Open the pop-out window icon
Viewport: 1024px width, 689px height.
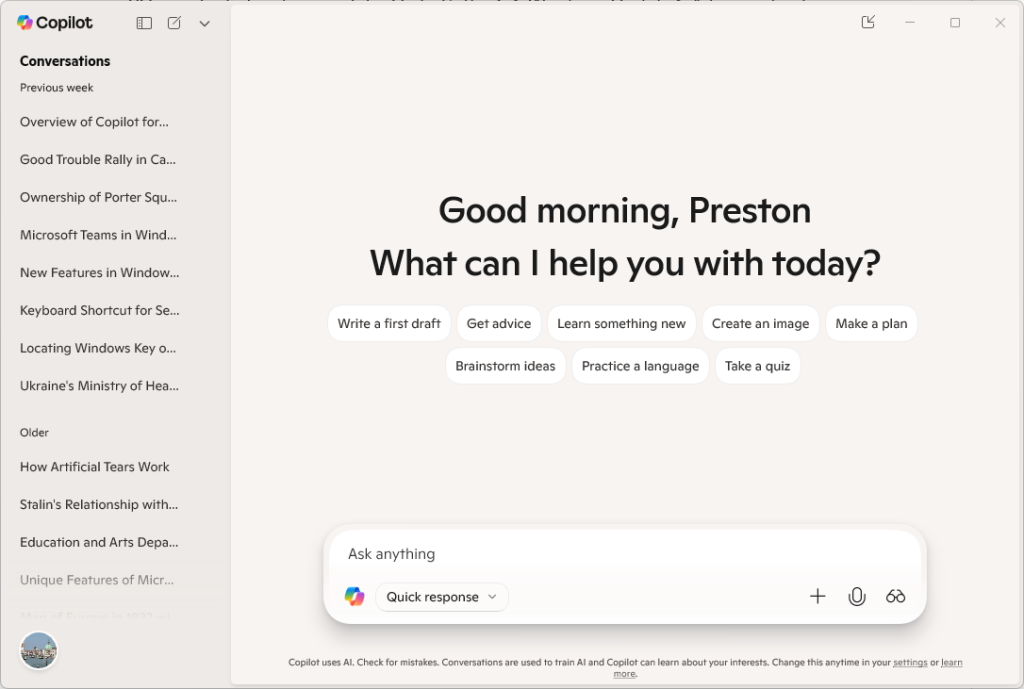pos(868,22)
